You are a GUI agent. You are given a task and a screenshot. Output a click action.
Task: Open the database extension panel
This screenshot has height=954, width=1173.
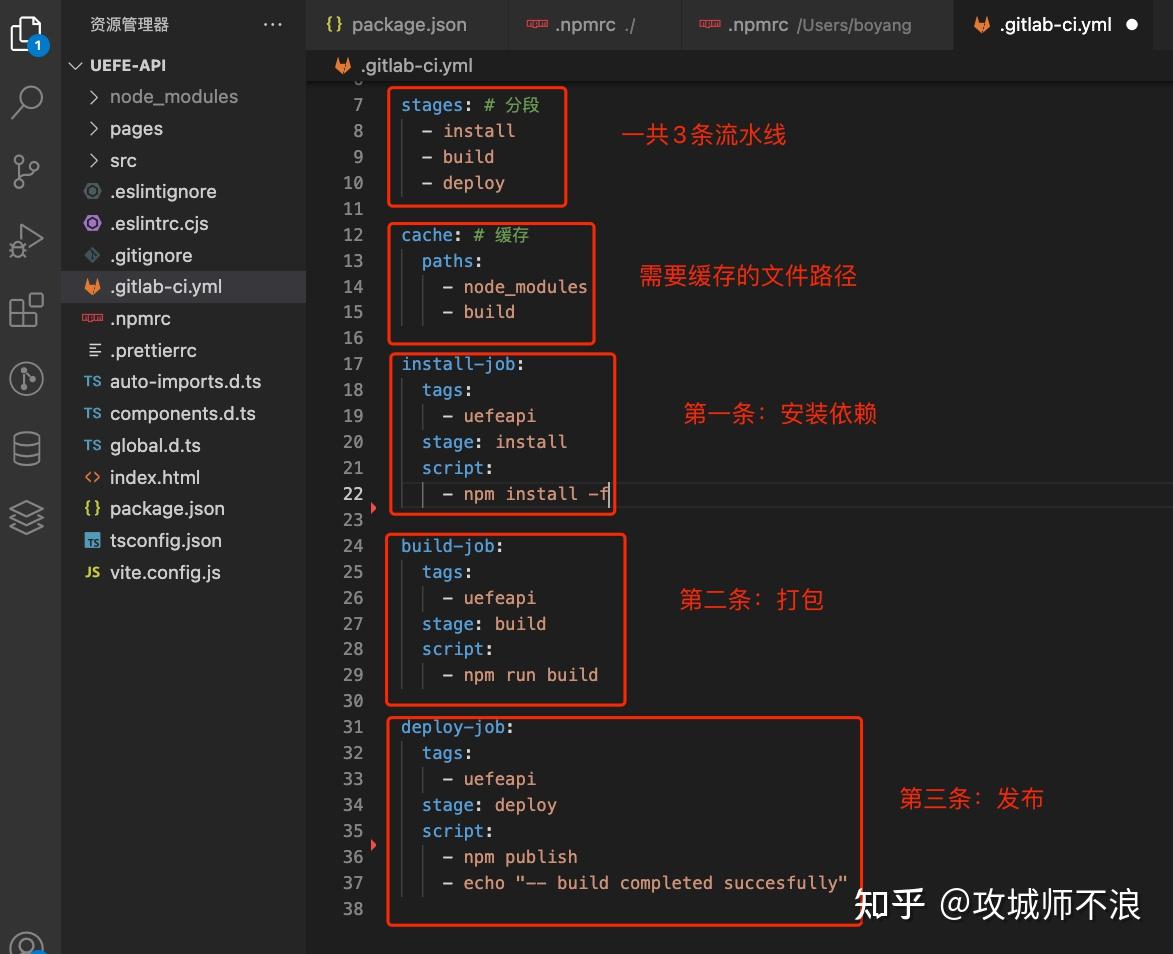[x=27, y=448]
